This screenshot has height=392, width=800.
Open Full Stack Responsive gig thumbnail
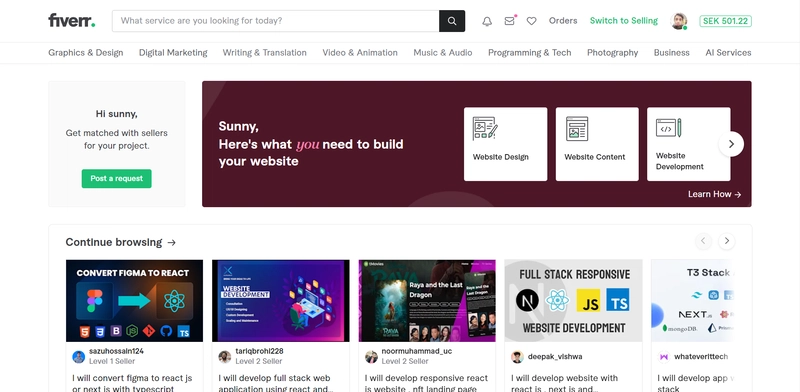pyautogui.click(x=573, y=301)
